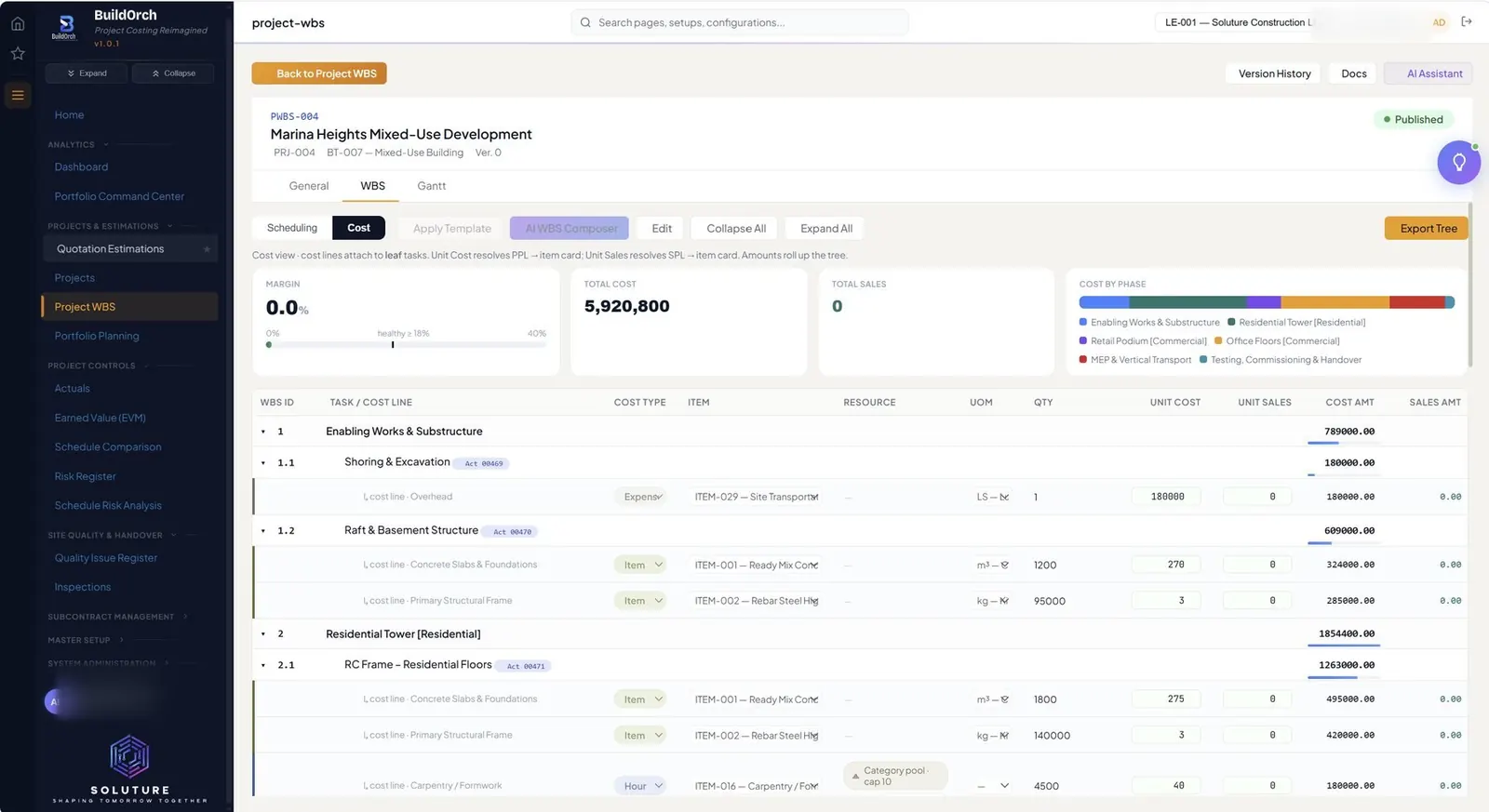Click the home icon in the left rail
The height and width of the screenshot is (812, 1489).
pyautogui.click(x=18, y=24)
